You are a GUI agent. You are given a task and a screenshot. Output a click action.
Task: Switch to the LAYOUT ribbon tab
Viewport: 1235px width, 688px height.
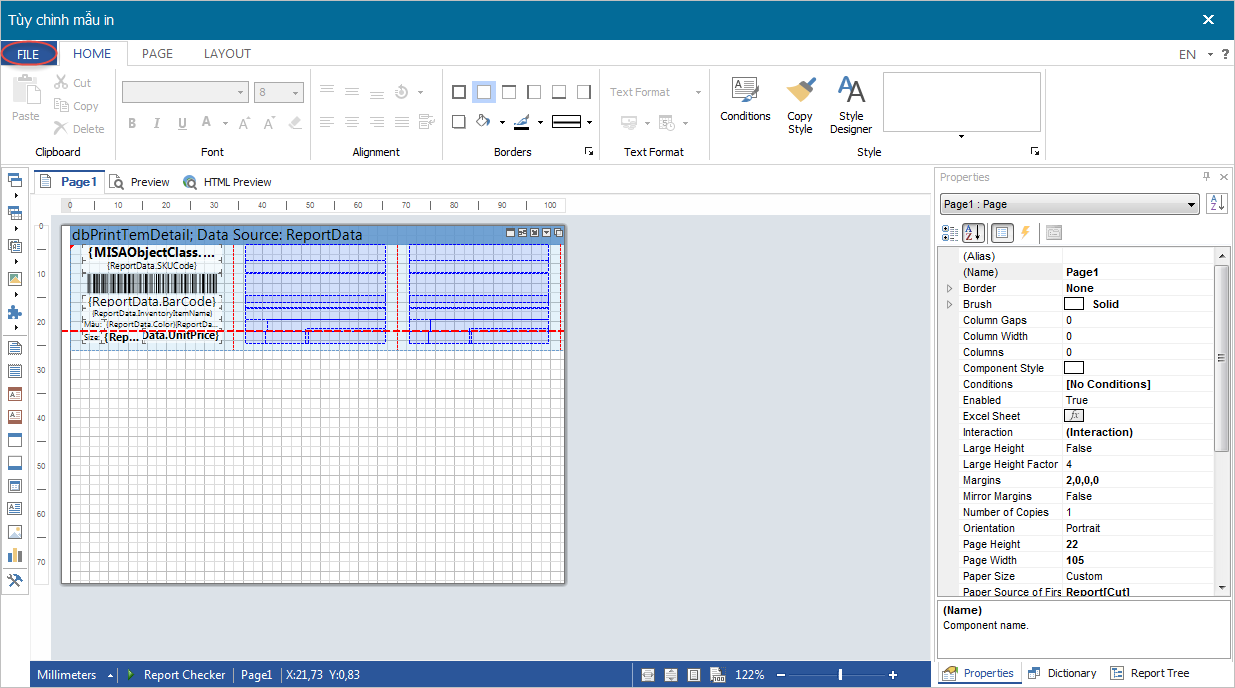tap(227, 54)
